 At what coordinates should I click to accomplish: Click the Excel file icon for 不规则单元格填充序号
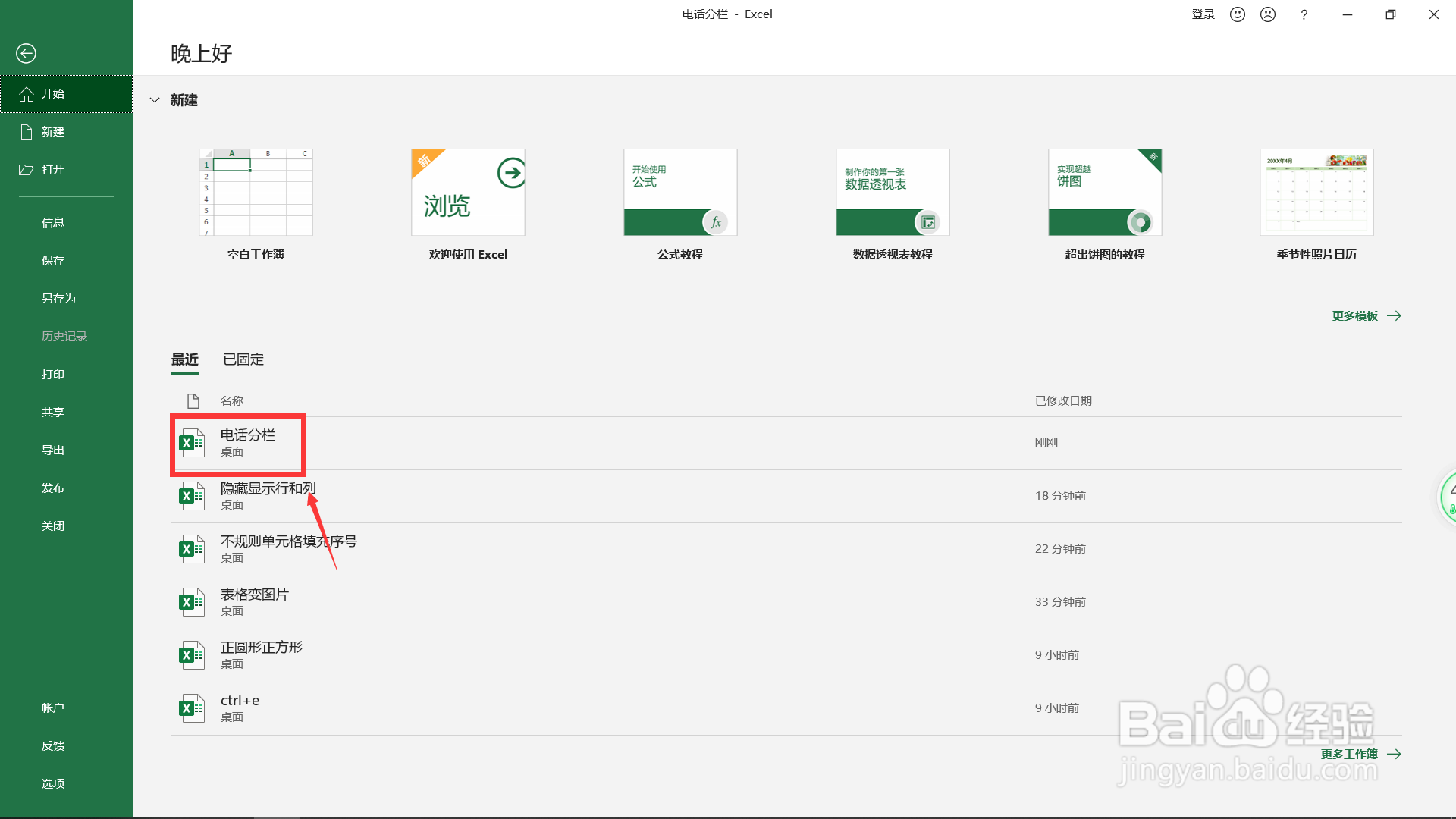point(192,549)
